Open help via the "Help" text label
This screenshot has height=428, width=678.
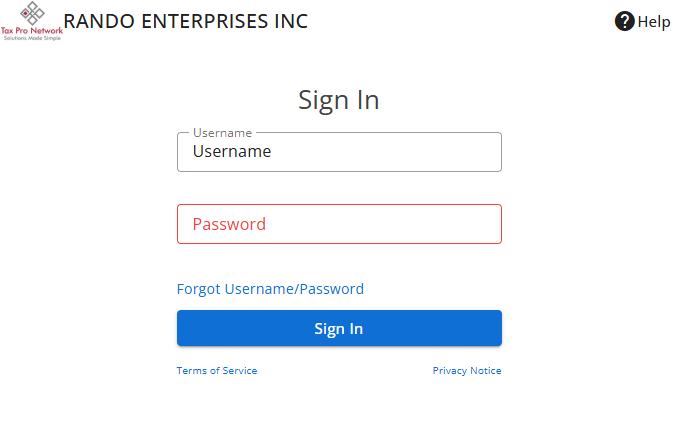pos(654,22)
